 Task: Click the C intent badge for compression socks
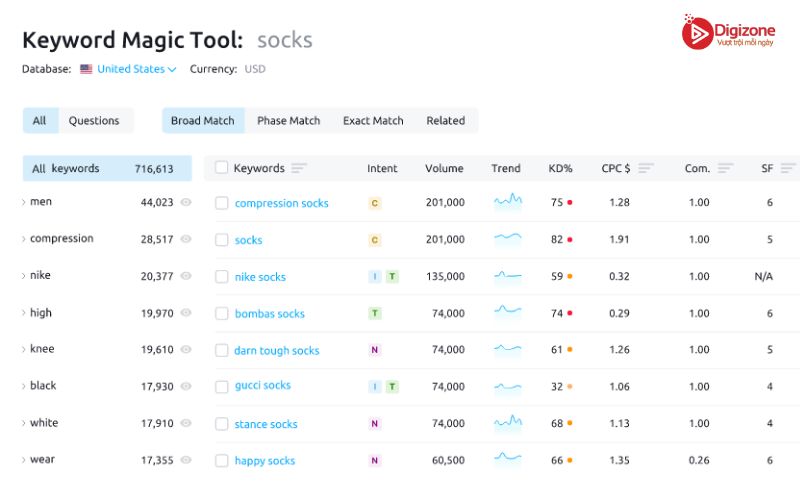pos(374,203)
